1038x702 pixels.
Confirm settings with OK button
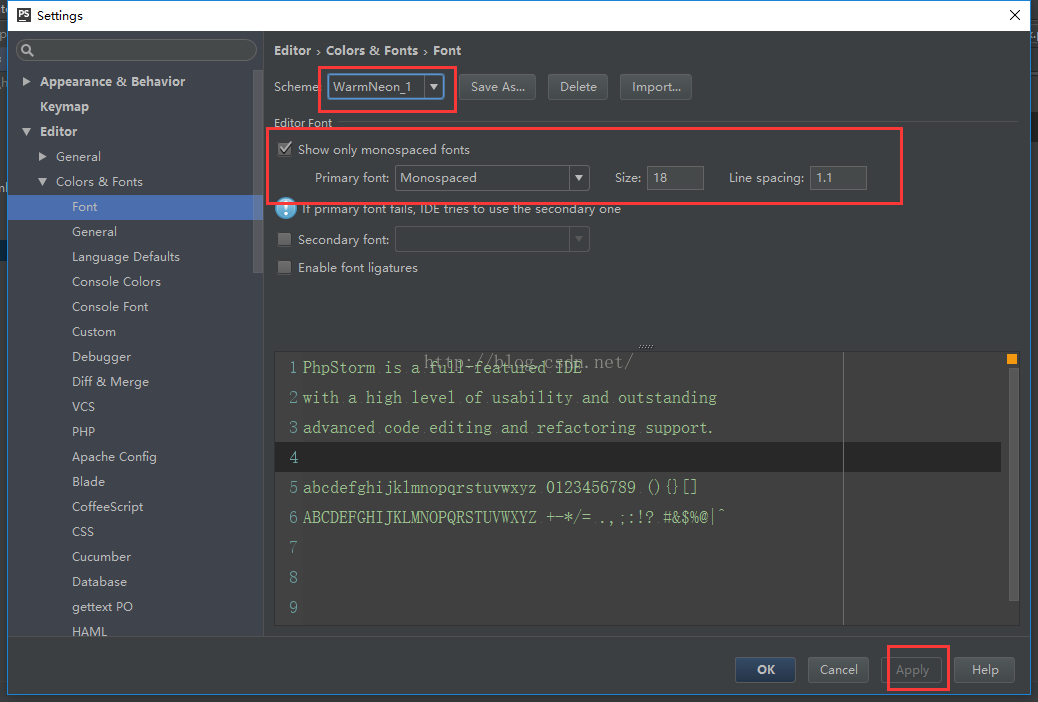tap(765, 670)
